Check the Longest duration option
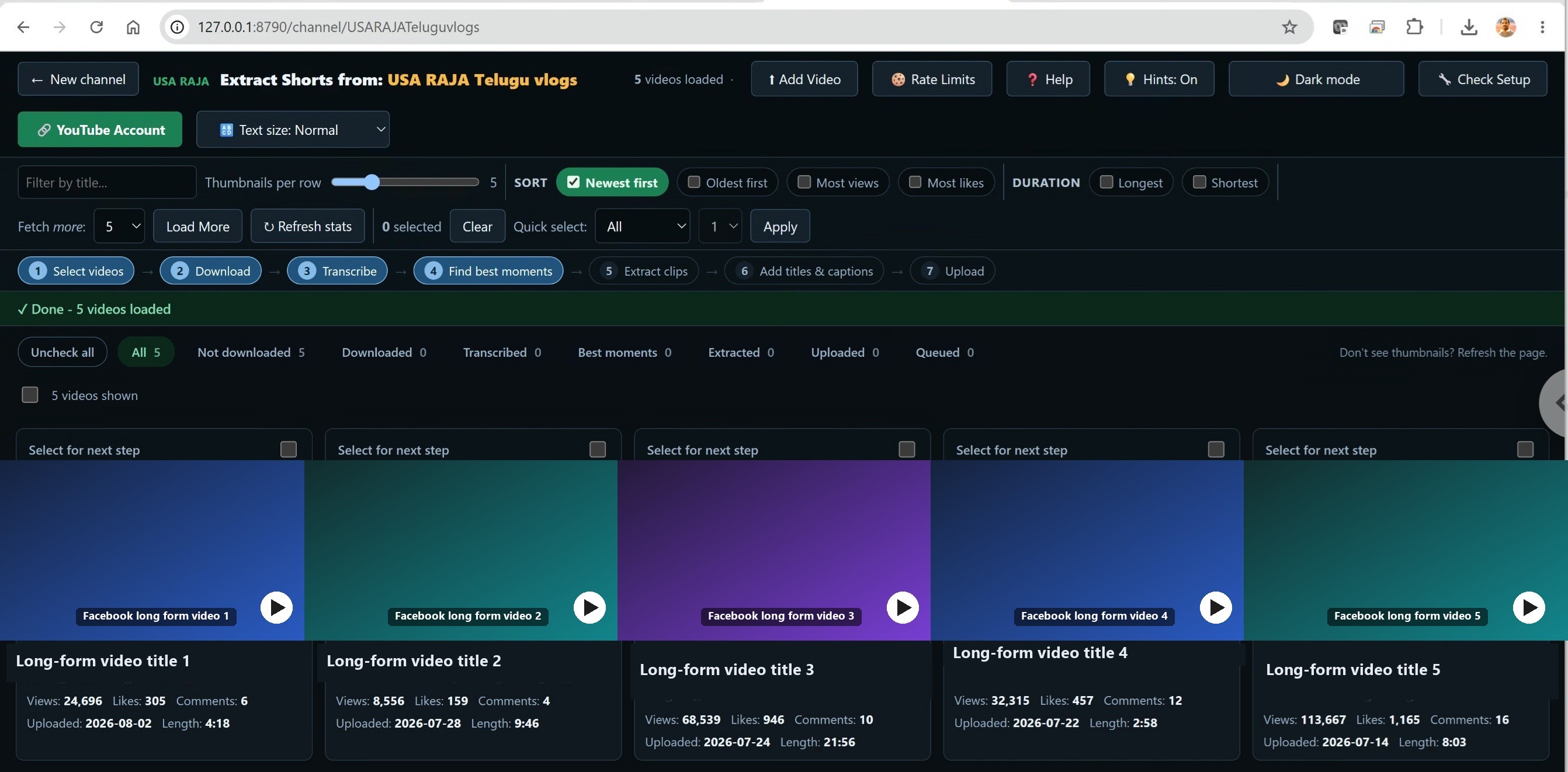This screenshot has height=772, width=1568. click(1106, 182)
